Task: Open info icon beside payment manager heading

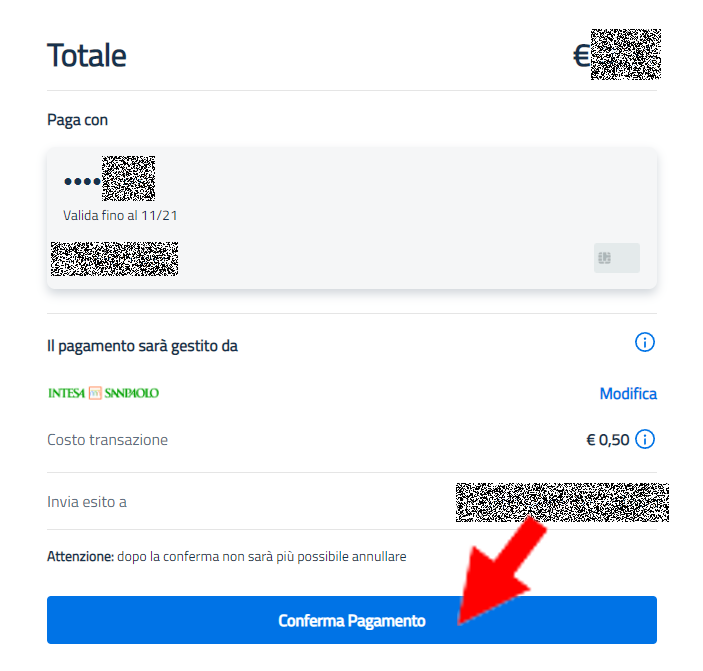Action: click(x=645, y=343)
